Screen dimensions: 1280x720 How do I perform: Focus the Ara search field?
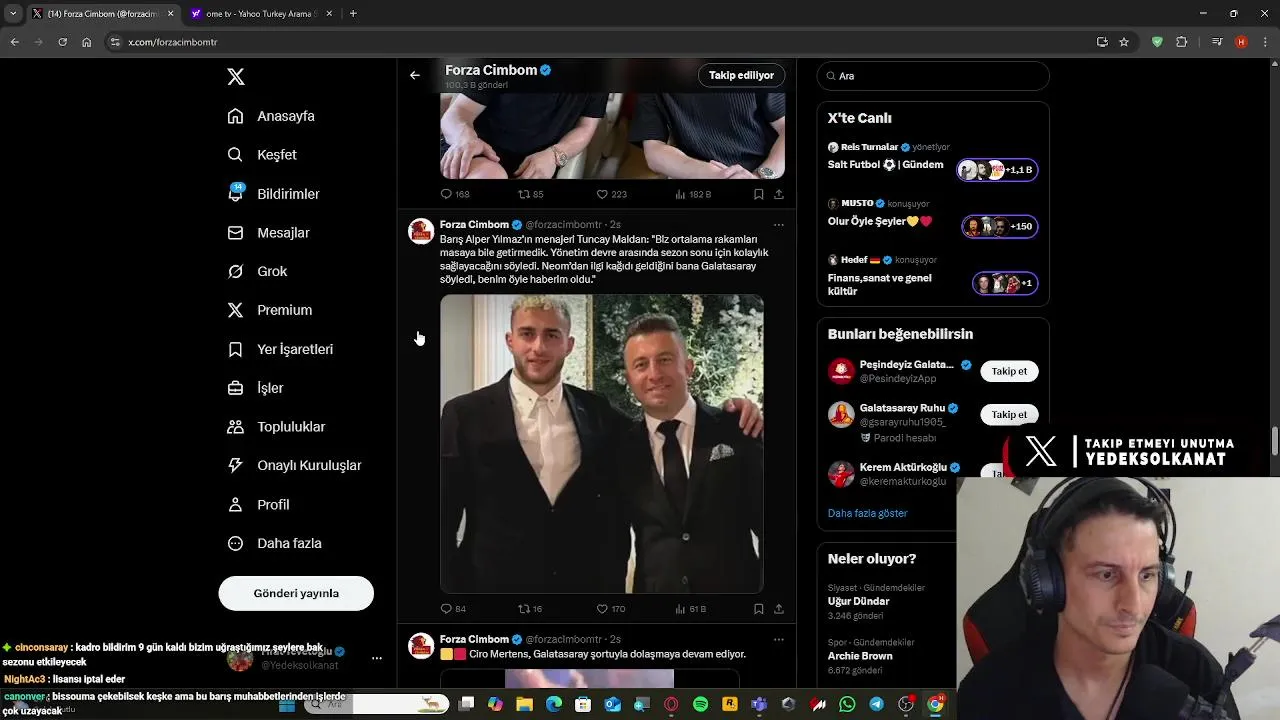[933, 76]
